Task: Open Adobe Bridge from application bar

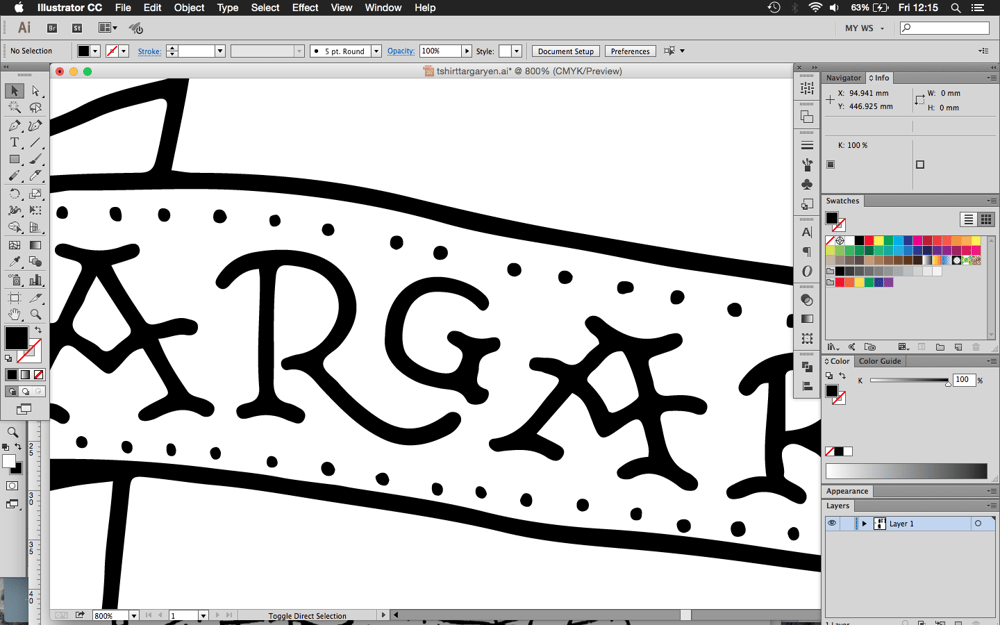Action: 52,28
